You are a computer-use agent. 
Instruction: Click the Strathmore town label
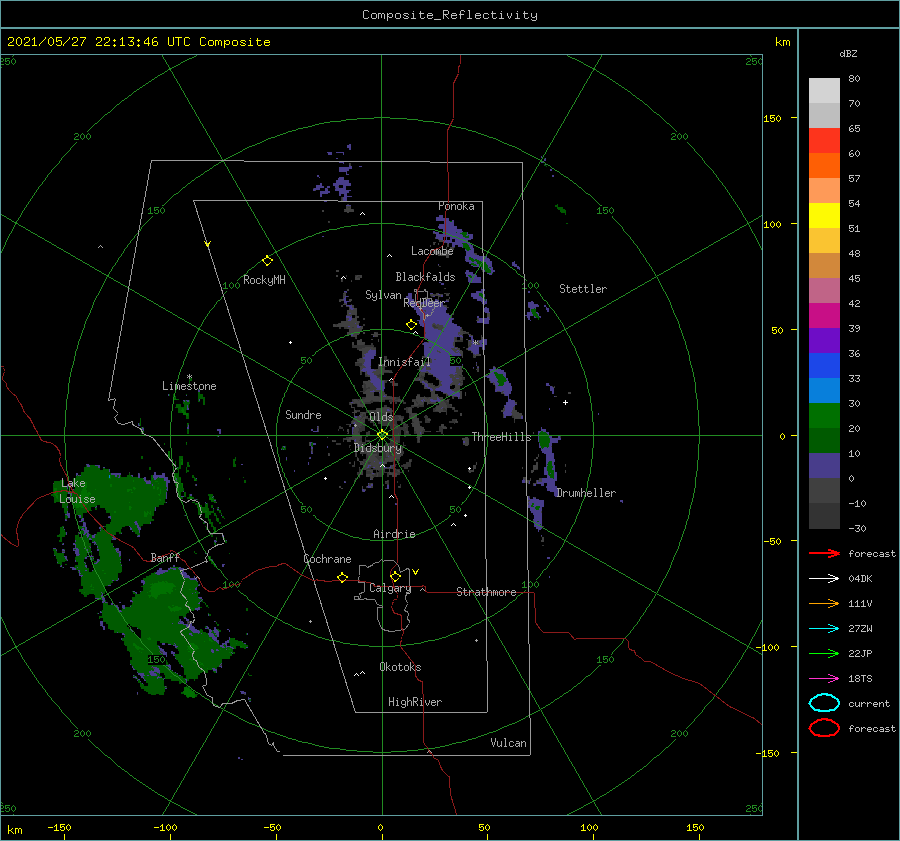pyautogui.click(x=486, y=592)
